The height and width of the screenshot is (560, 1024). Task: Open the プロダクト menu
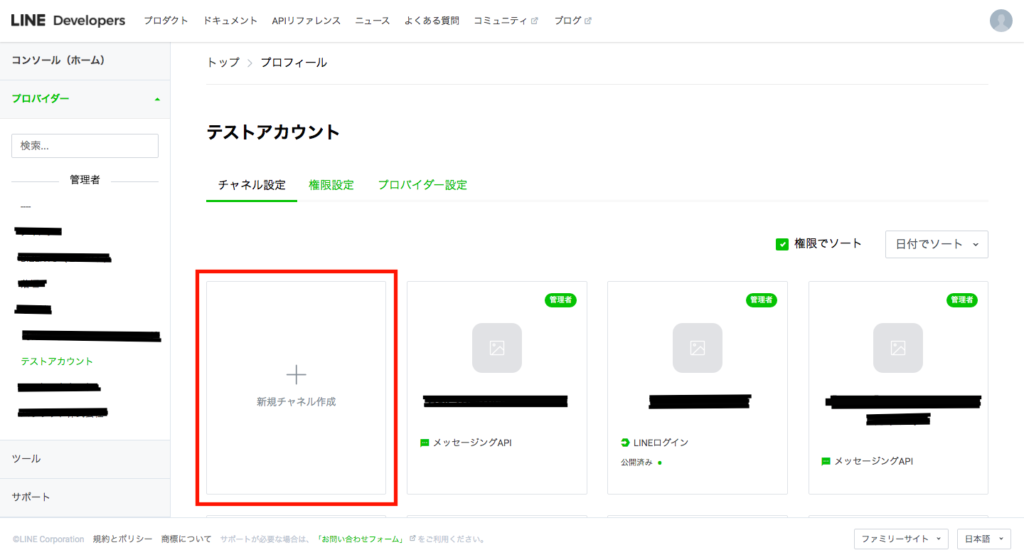[166, 21]
